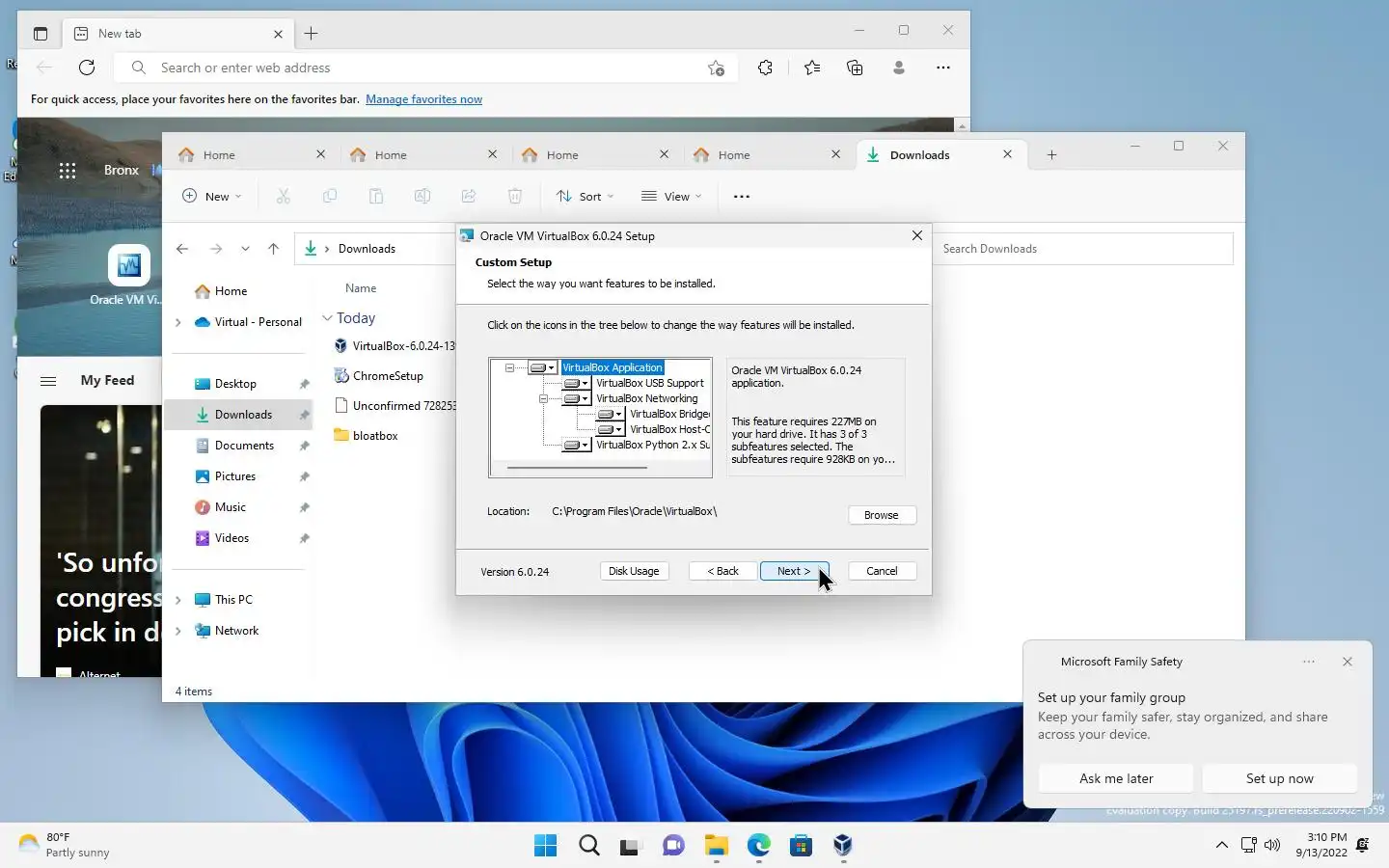Viewport: 1389px width, 868px height.
Task: Expand Network in navigation pane
Action: pyautogui.click(x=177, y=631)
